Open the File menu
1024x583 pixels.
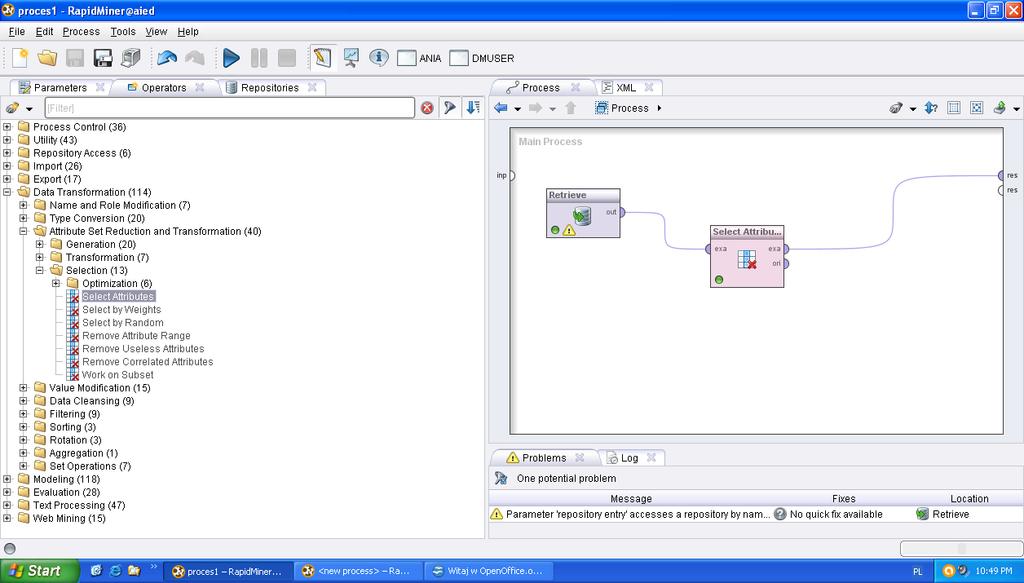coord(16,31)
